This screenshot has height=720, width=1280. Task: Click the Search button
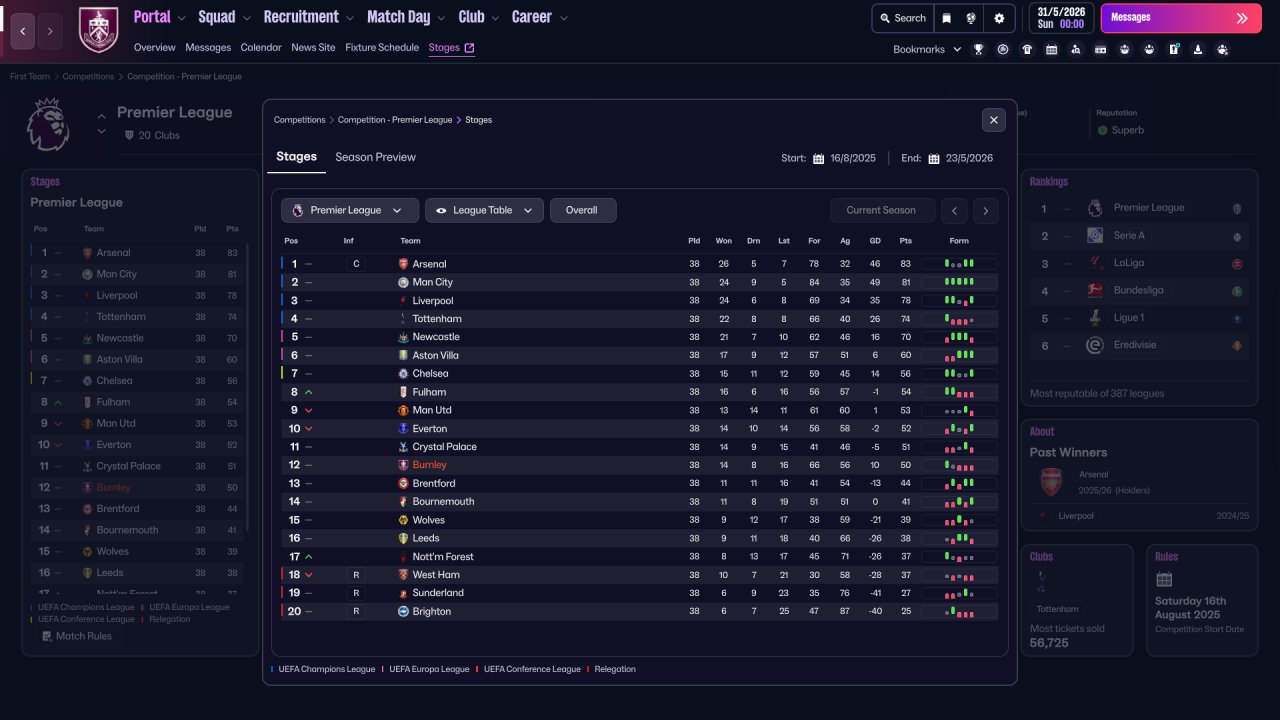coord(902,18)
